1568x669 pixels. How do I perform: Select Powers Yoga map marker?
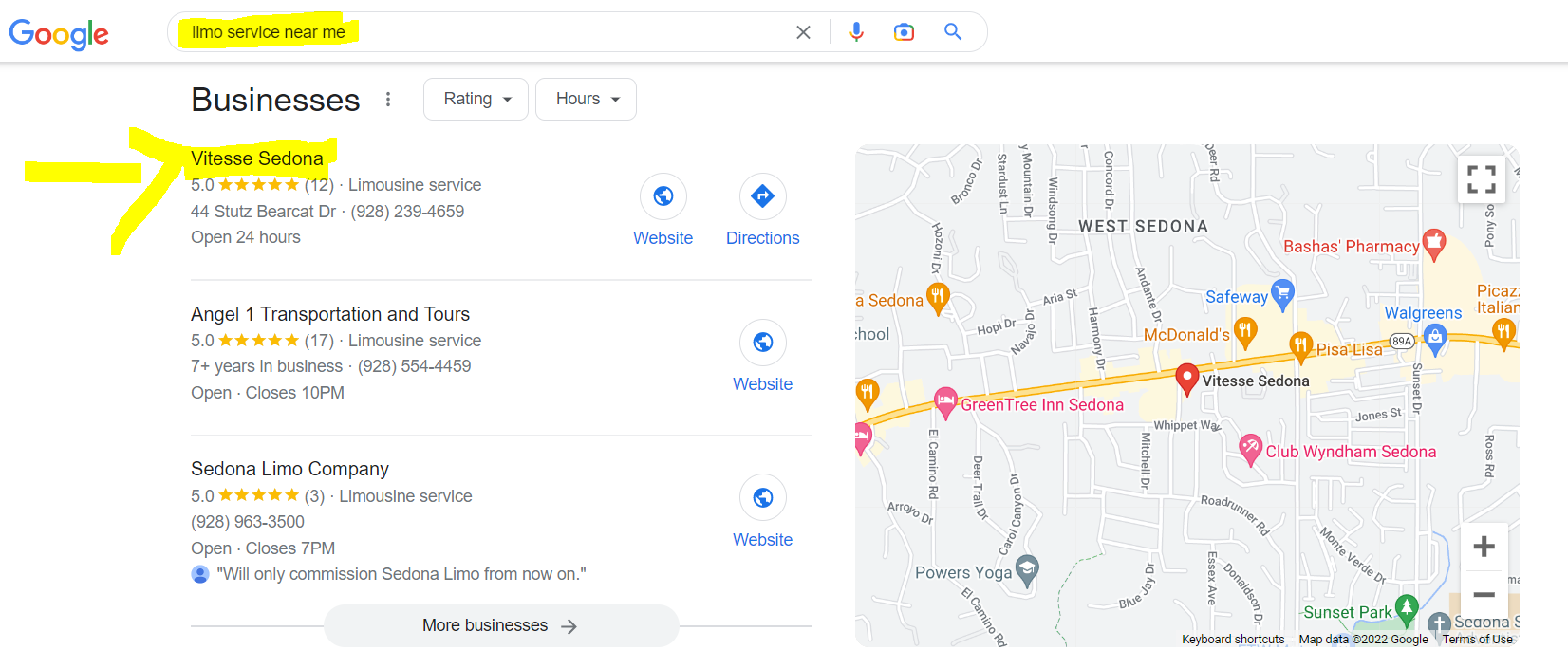click(x=1026, y=571)
